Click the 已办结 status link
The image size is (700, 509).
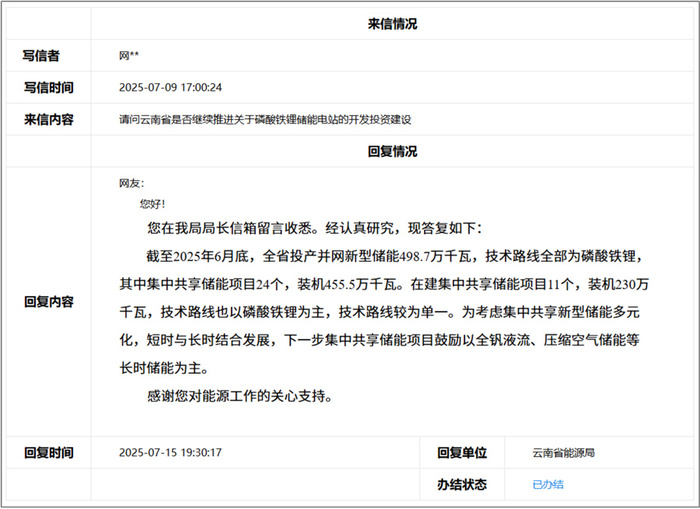tap(548, 484)
